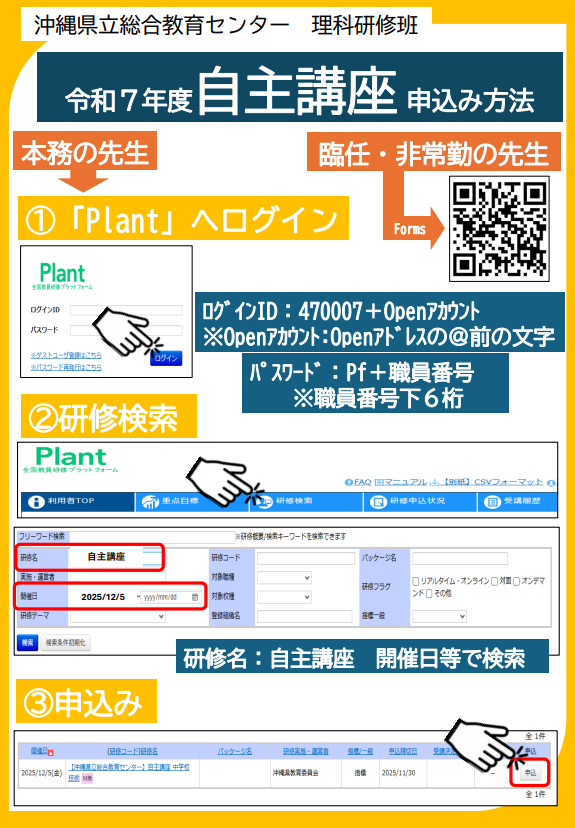
Task: Open the 【別紙】CSVフォーマット link
Action: (x=492, y=482)
